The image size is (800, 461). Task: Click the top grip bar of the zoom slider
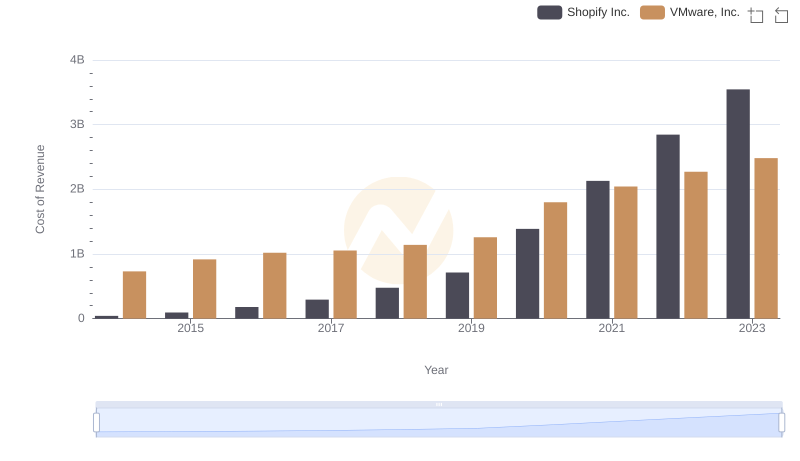click(x=439, y=404)
